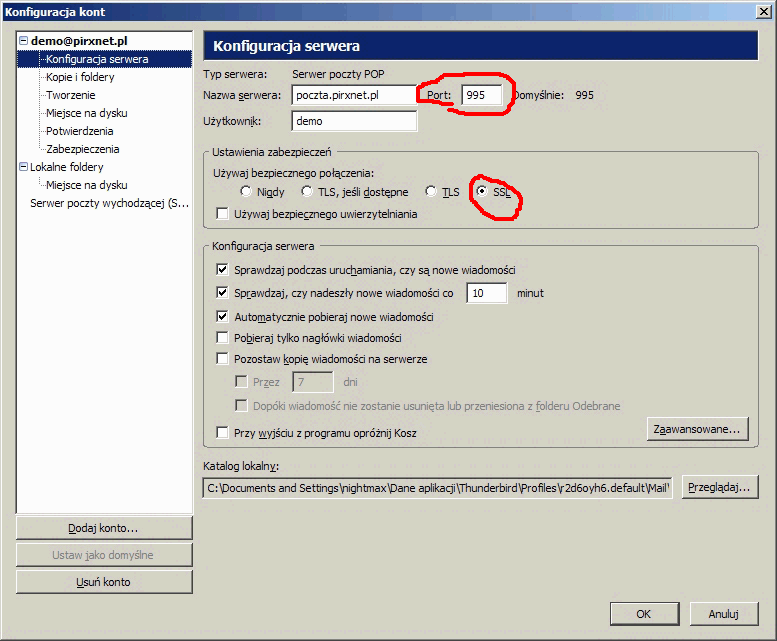
Task: Select Serwer poczty wychodzącej entry
Action: pos(109,203)
